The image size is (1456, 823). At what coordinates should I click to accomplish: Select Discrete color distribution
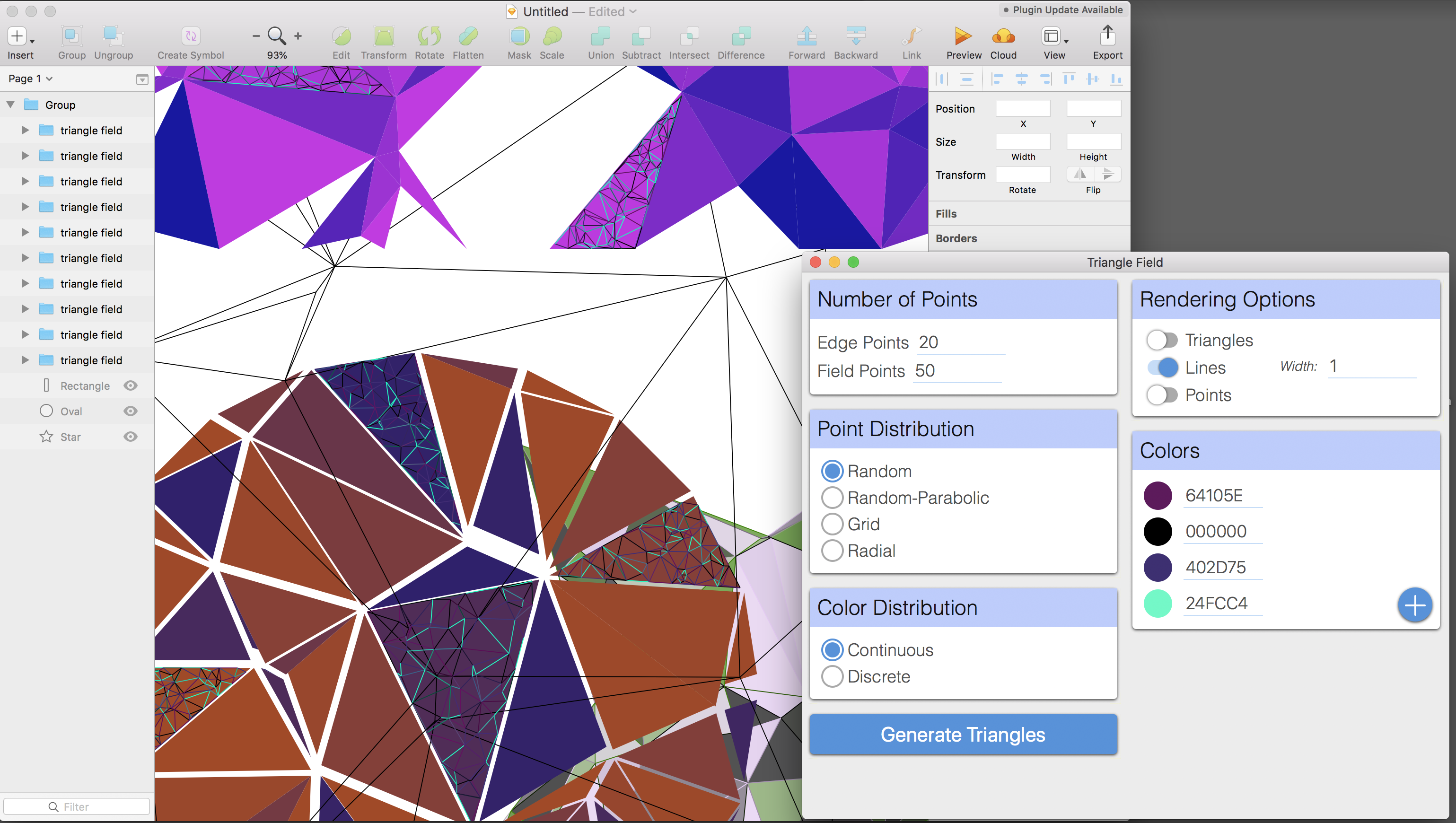pyautogui.click(x=832, y=676)
